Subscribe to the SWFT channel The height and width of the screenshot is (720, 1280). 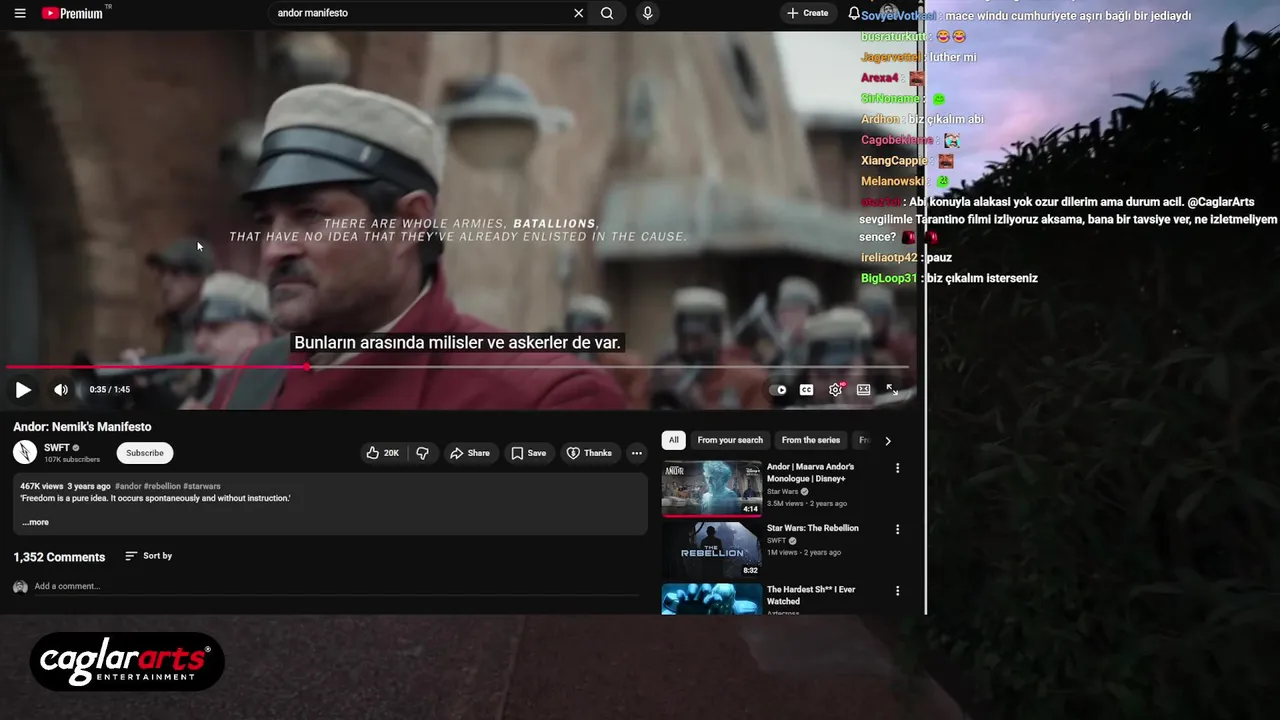pyautogui.click(x=145, y=453)
